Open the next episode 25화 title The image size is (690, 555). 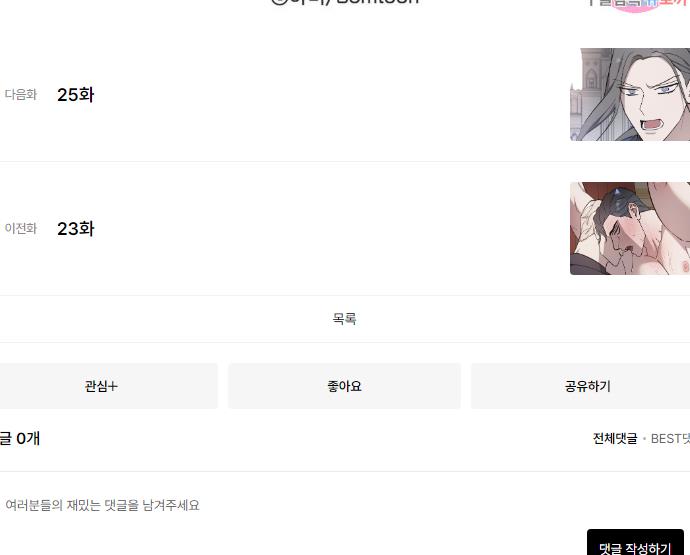(75, 95)
